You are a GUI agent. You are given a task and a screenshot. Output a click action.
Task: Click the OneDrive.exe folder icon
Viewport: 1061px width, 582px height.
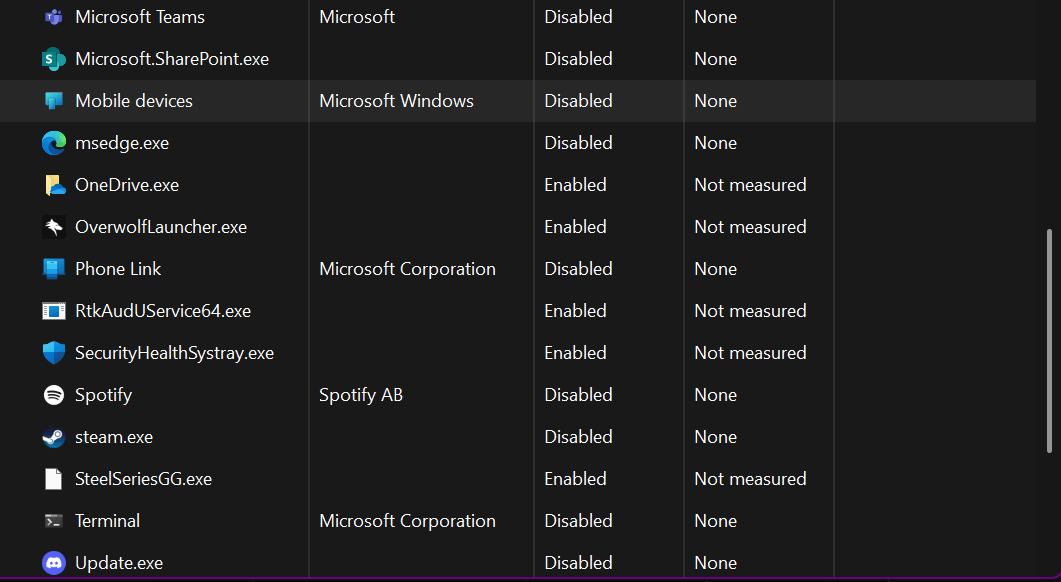coord(53,185)
